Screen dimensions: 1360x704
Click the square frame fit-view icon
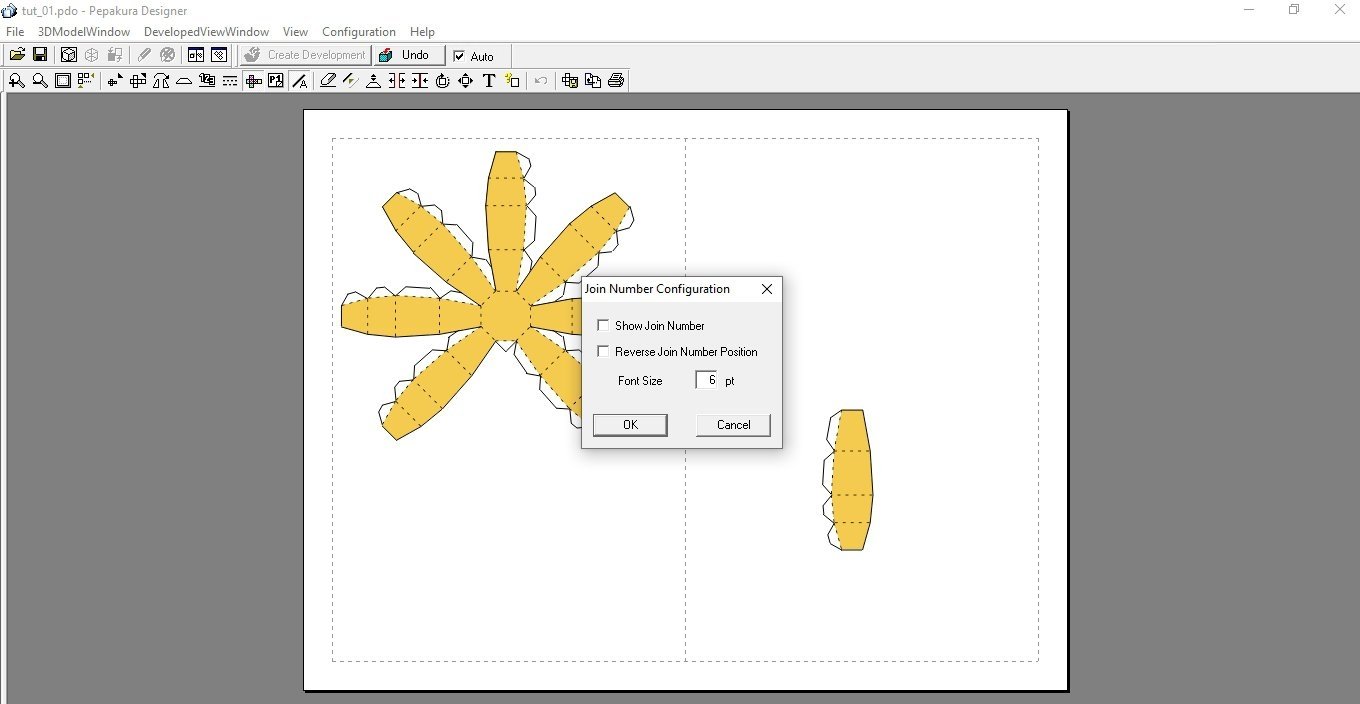point(63,81)
